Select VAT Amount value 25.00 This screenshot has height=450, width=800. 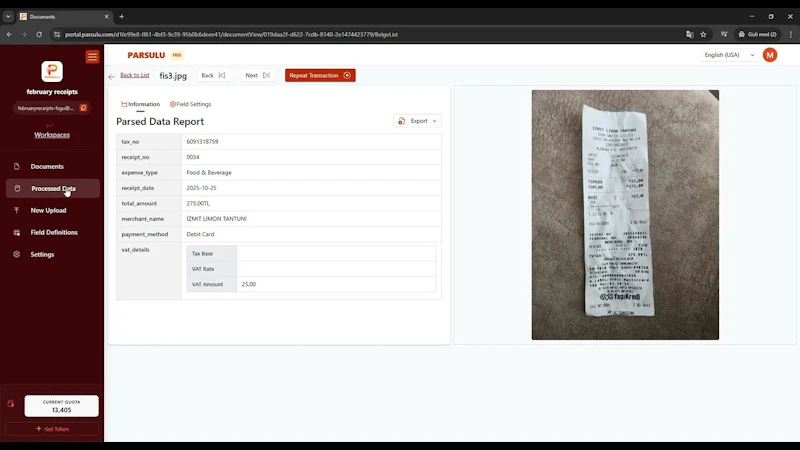tap(248, 284)
